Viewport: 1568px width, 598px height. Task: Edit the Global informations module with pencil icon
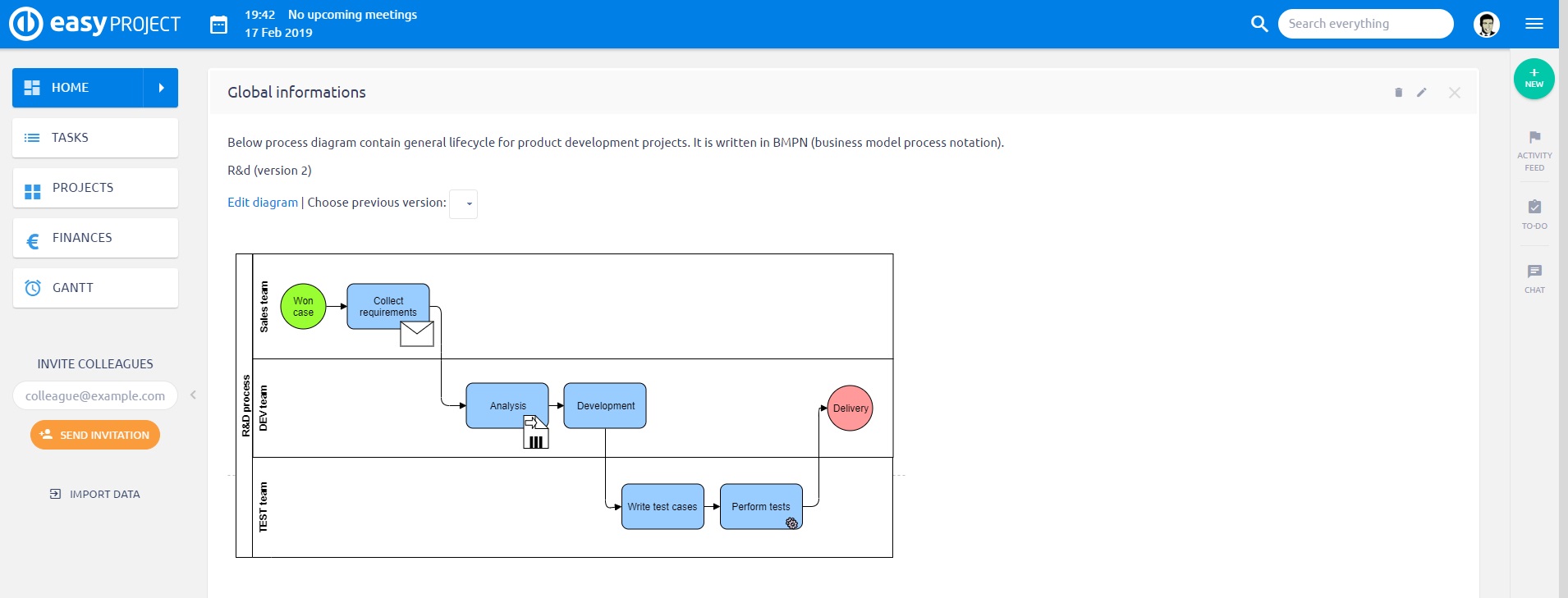pos(1422,93)
